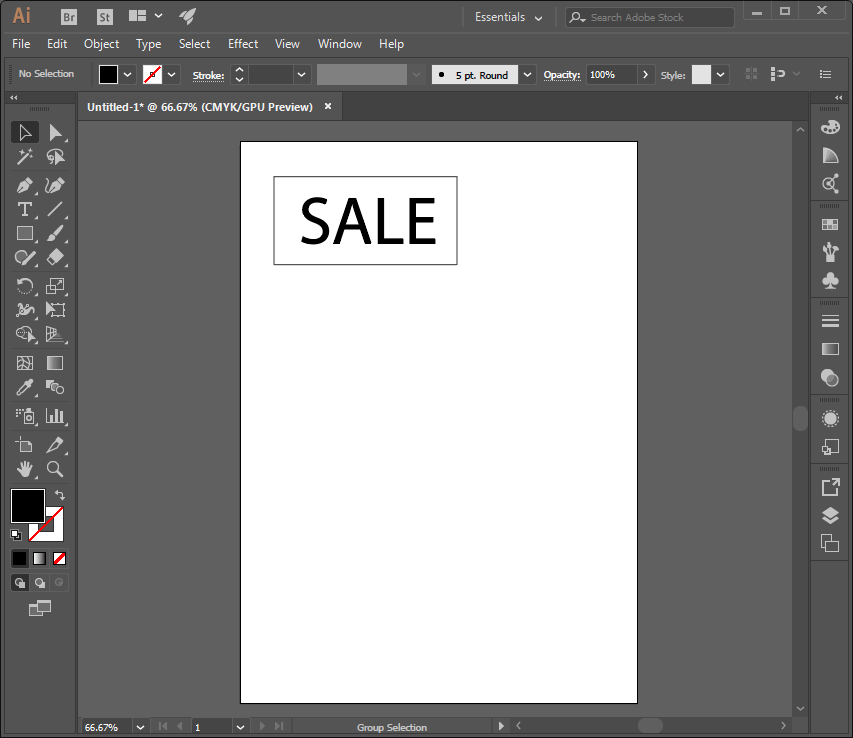
Task: Open Fill color dropdown in control bar
Action: (127, 75)
